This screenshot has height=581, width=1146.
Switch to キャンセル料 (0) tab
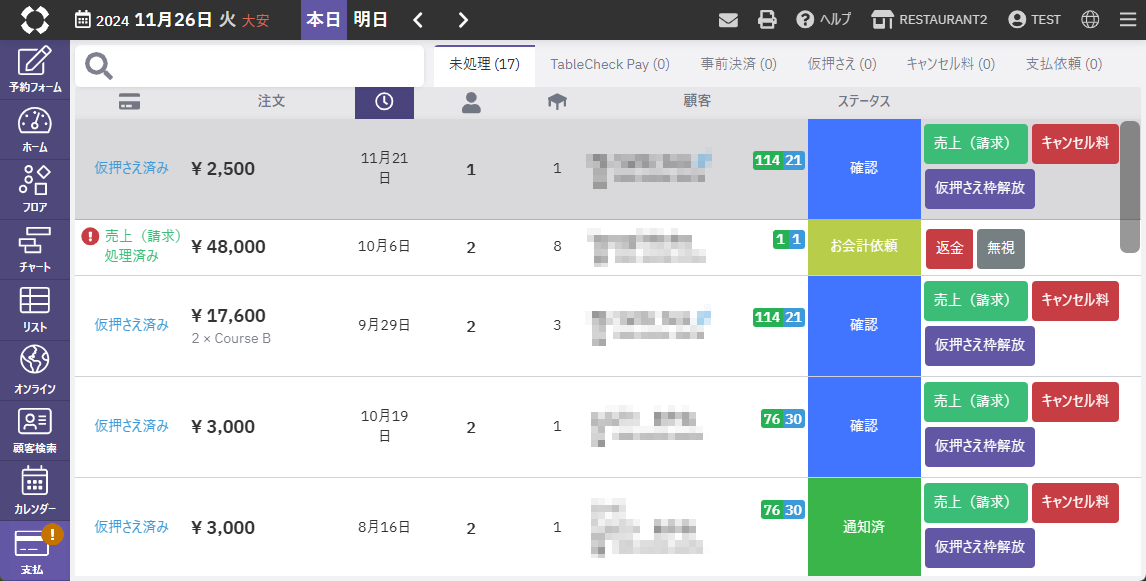click(x=951, y=64)
